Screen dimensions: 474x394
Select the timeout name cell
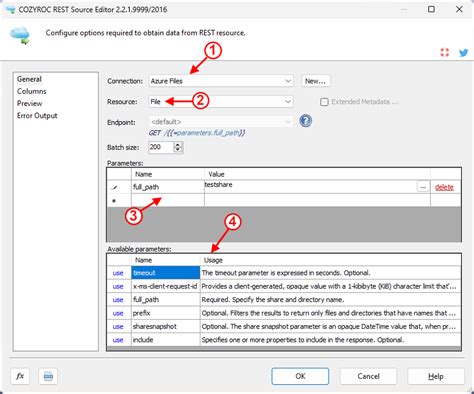coord(166,273)
